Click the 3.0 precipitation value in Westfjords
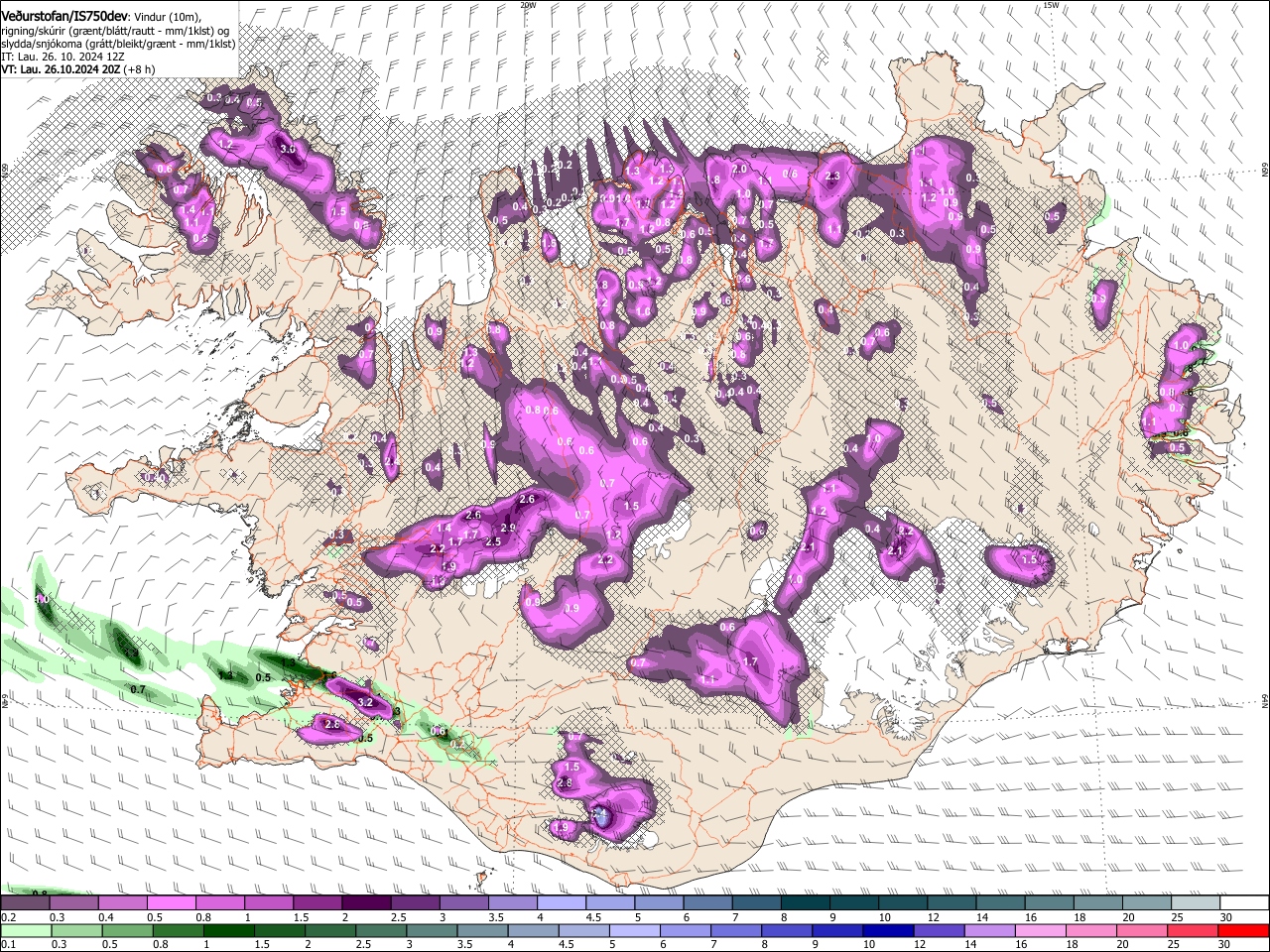 coord(289,149)
